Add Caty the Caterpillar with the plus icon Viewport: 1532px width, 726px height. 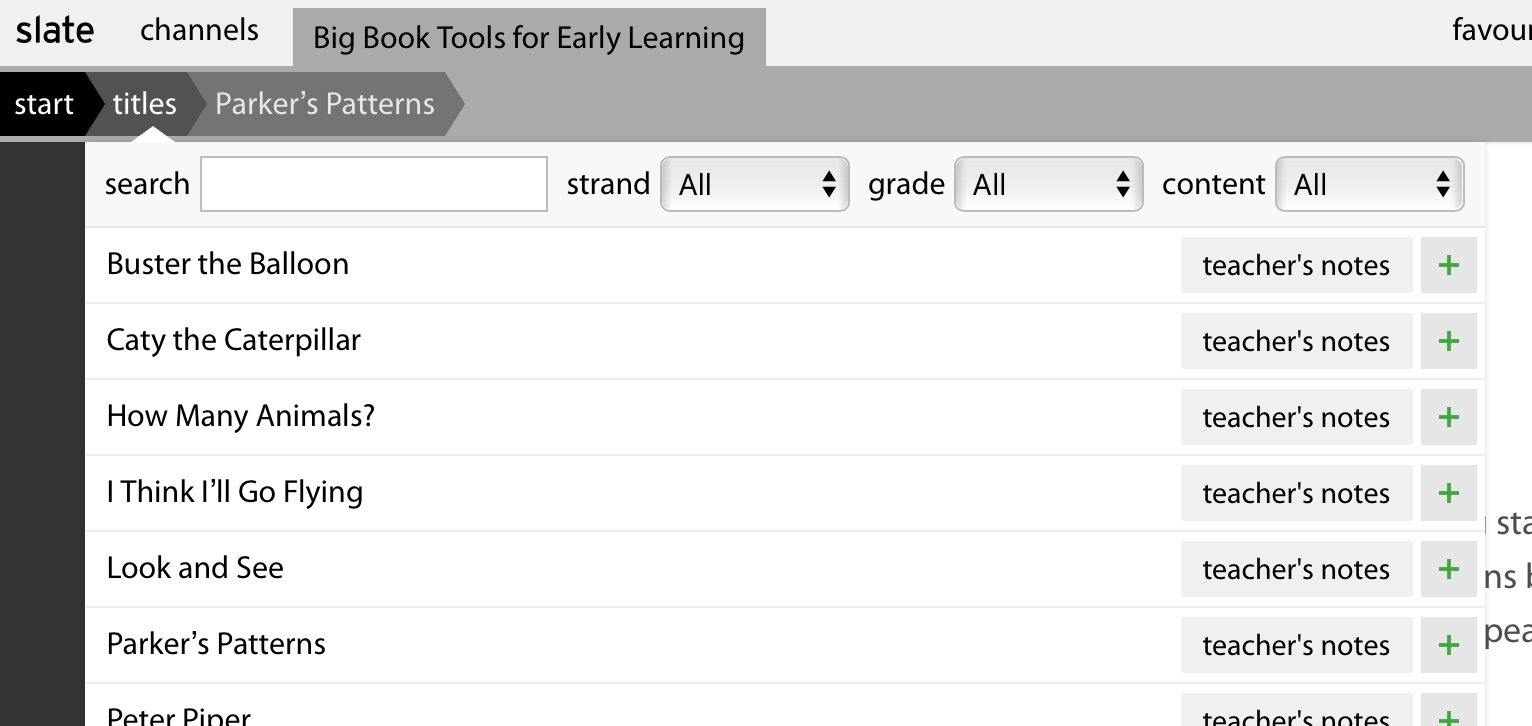tap(1448, 341)
